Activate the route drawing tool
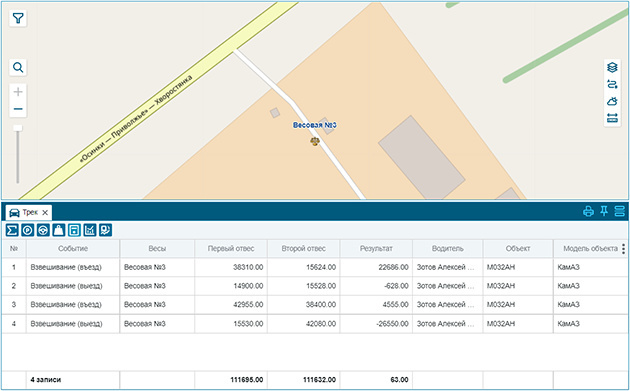The width and height of the screenshot is (630, 391). coord(612,84)
